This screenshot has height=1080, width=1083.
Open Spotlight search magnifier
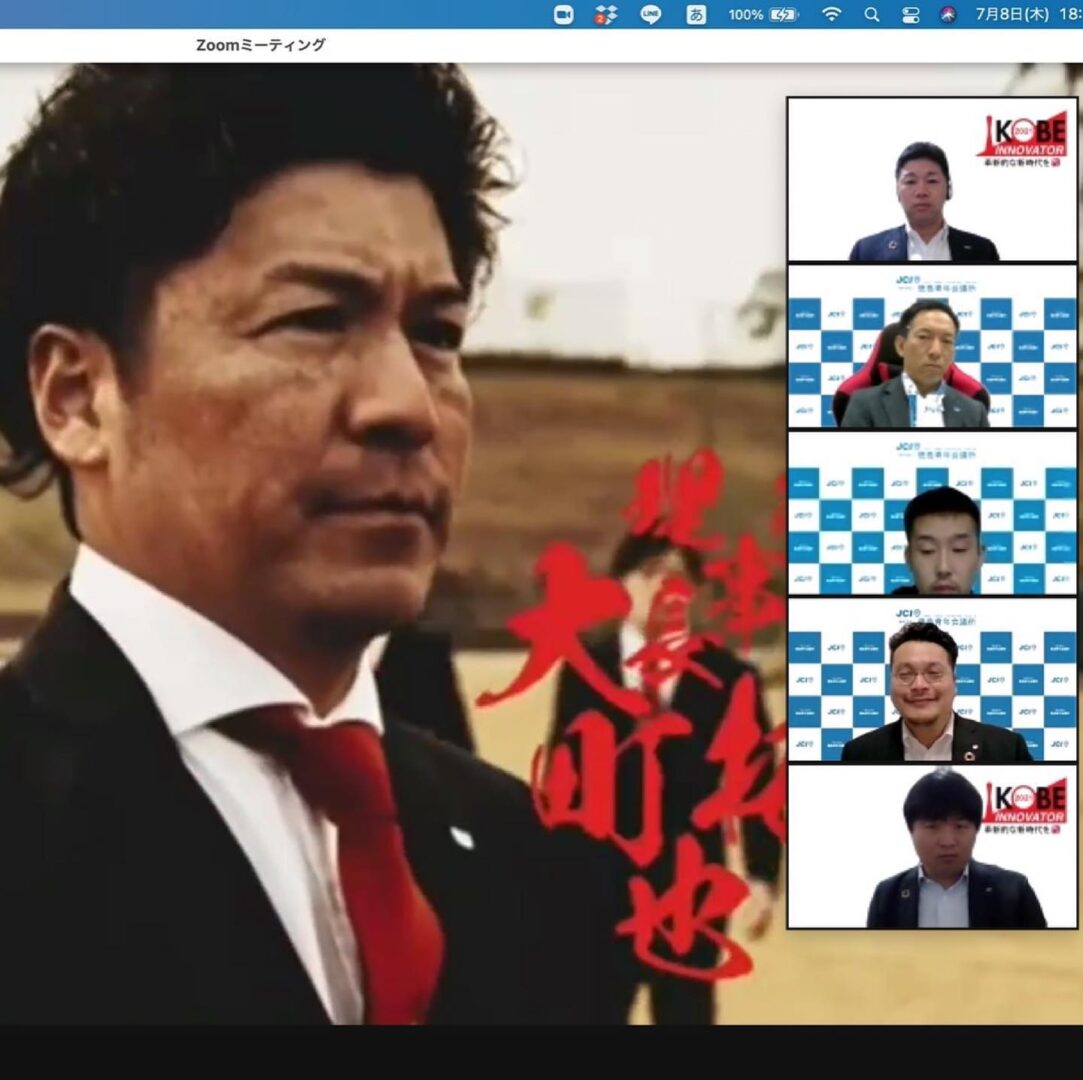pyautogui.click(x=872, y=14)
